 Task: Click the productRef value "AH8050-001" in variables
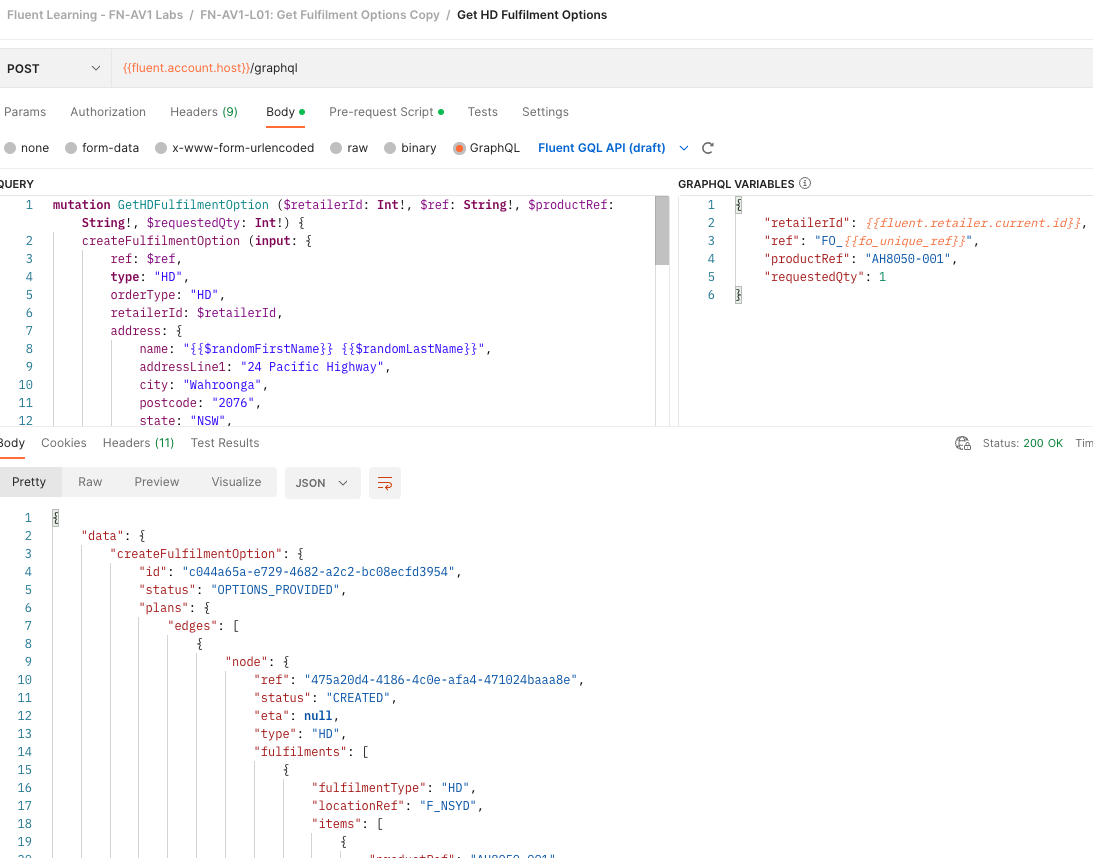pos(908,259)
